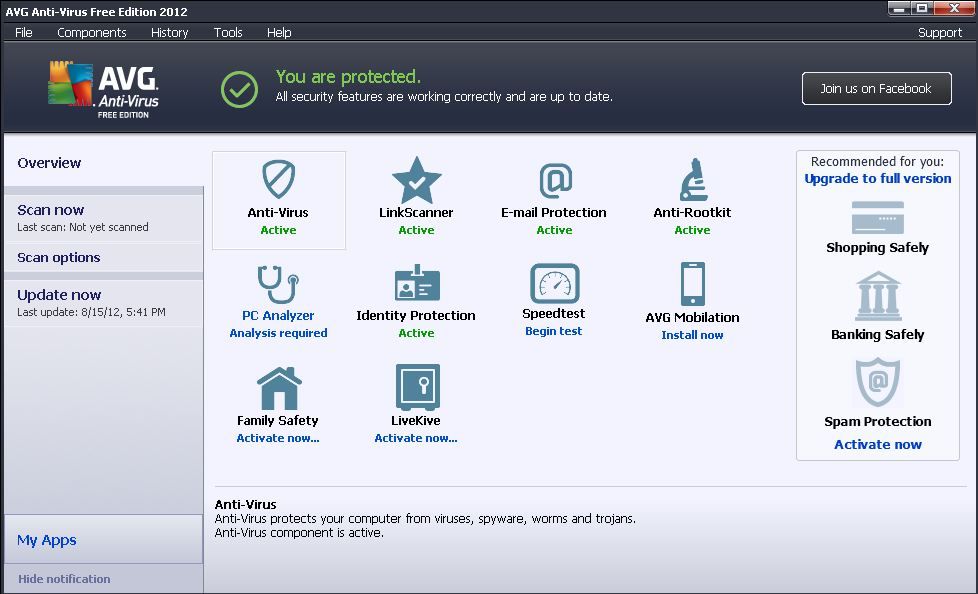
Task: Click the Upgrade to full version link
Action: [878, 178]
